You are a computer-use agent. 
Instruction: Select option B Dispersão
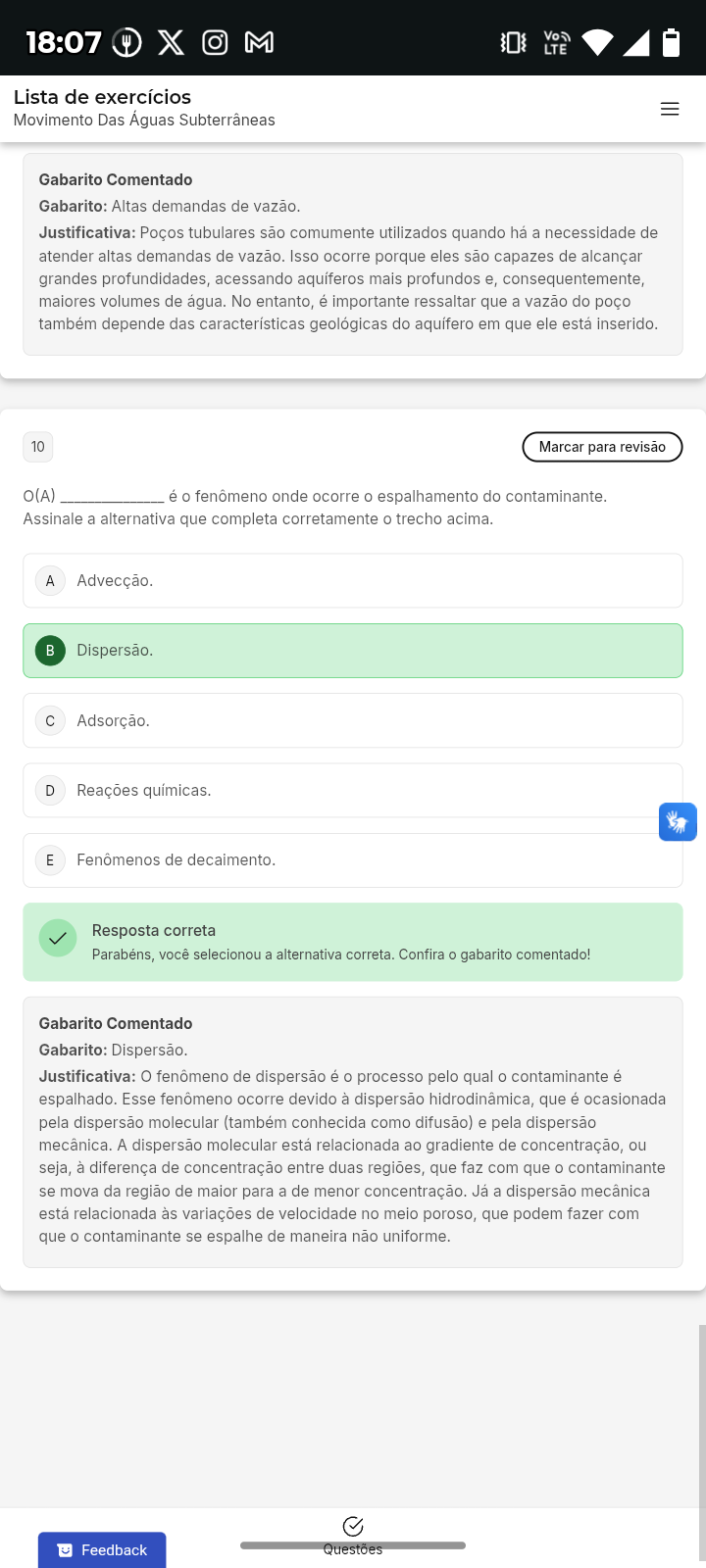[353, 651]
